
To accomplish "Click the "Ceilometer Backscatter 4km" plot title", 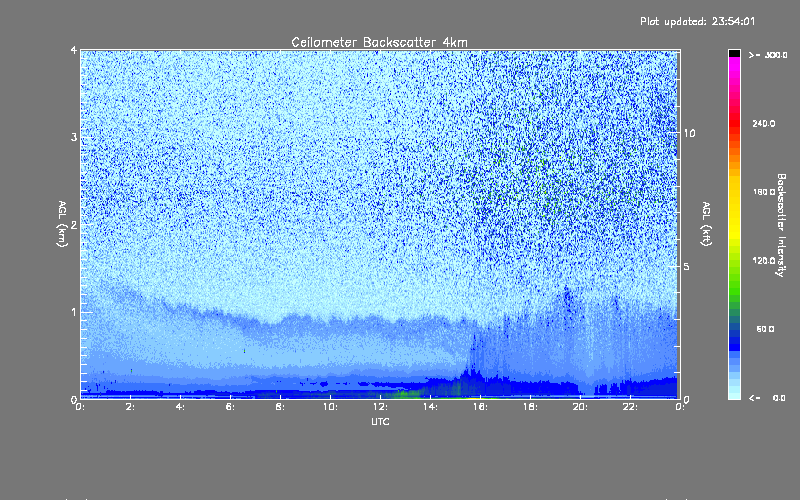I will pyautogui.click(x=379, y=42).
